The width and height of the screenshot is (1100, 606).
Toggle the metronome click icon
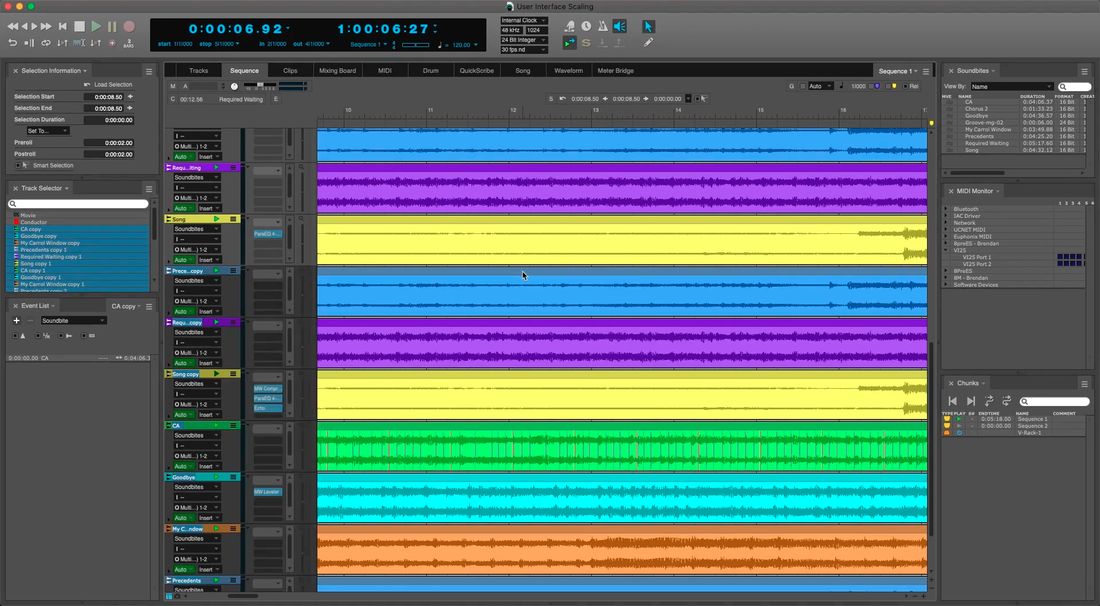point(602,26)
